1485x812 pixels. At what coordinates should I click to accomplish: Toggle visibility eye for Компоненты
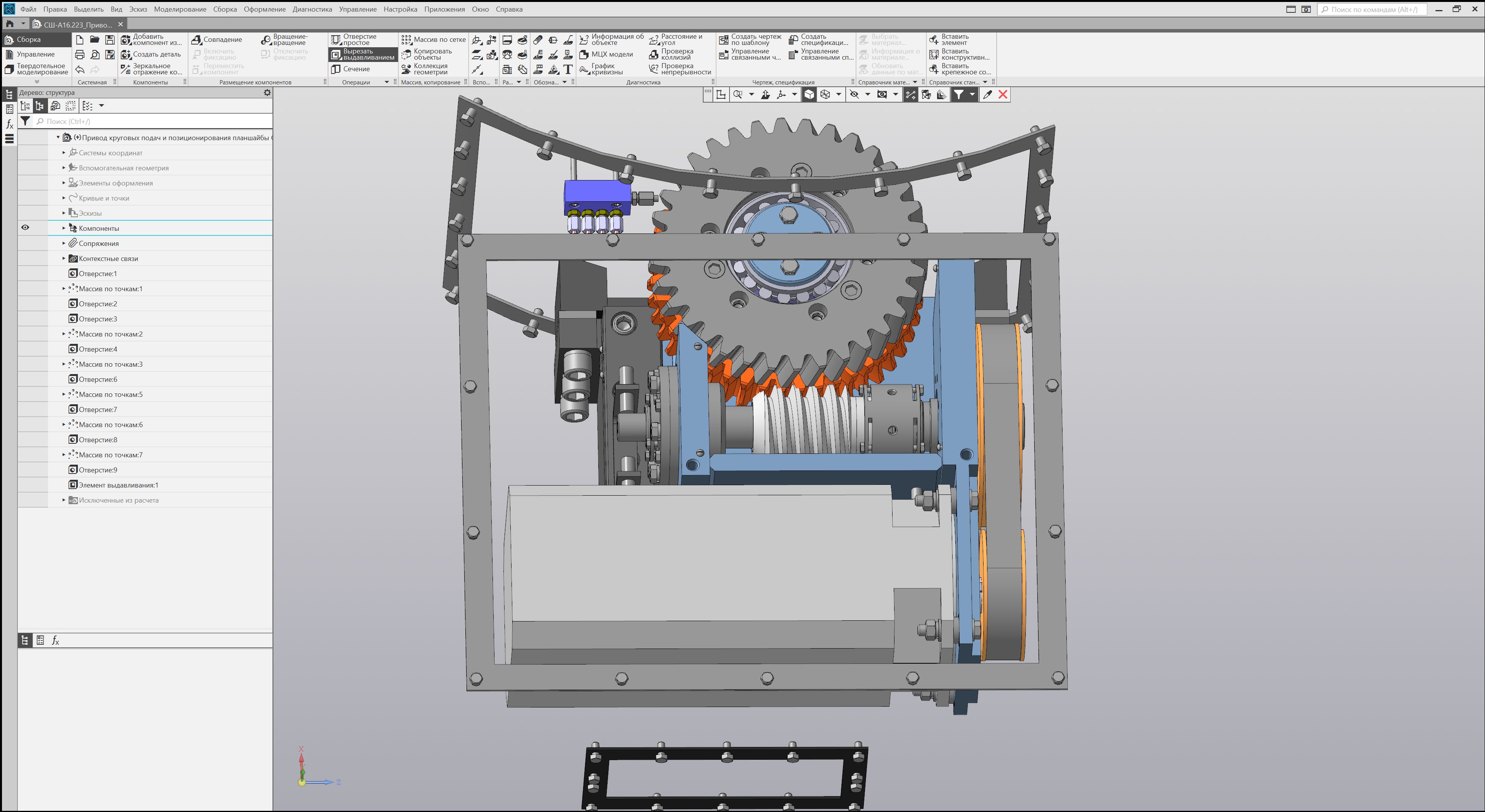click(x=26, y=228)
